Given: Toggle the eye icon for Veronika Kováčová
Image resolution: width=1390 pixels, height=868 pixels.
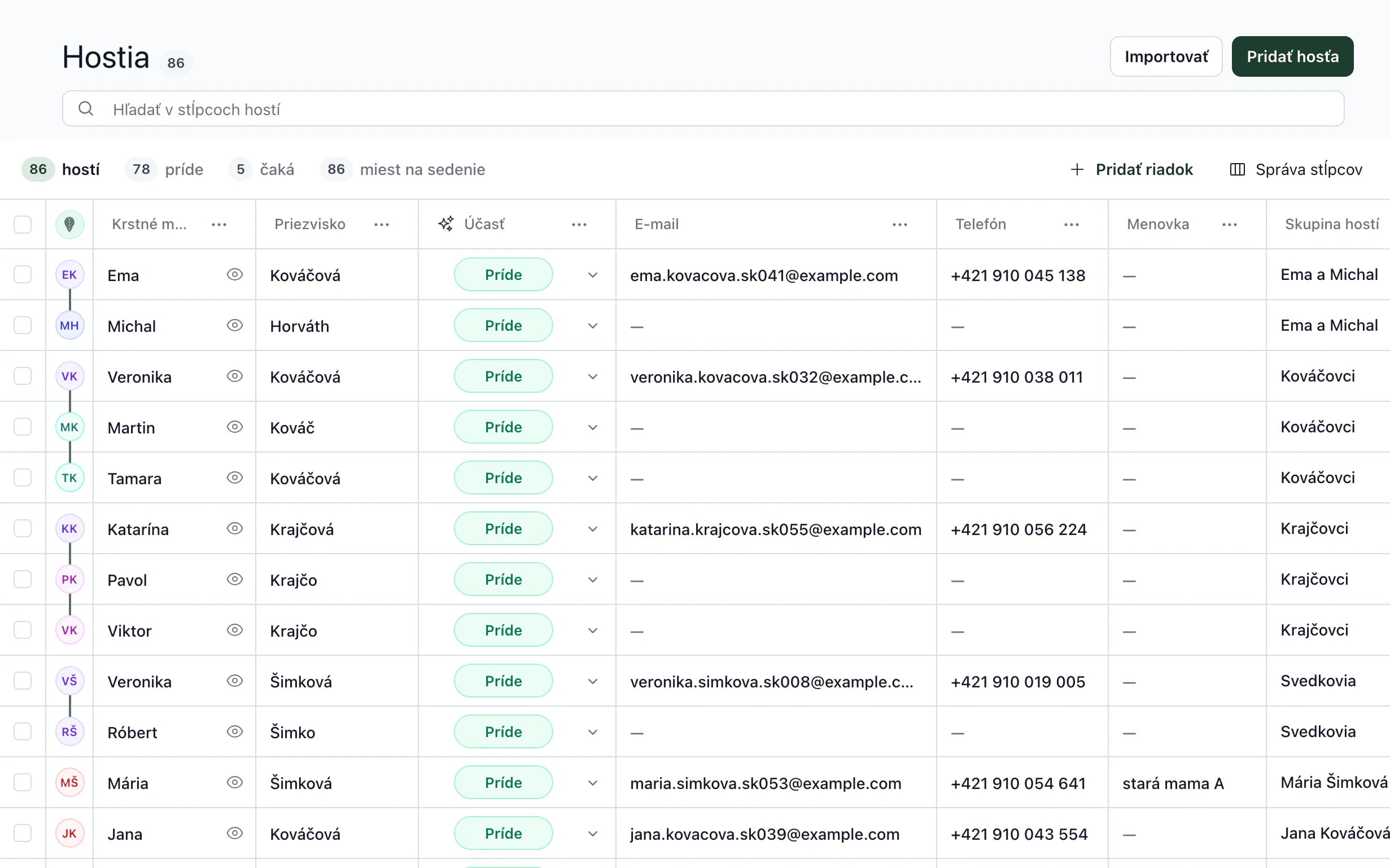Looking at the screenshot, I should tap(235, 376).
